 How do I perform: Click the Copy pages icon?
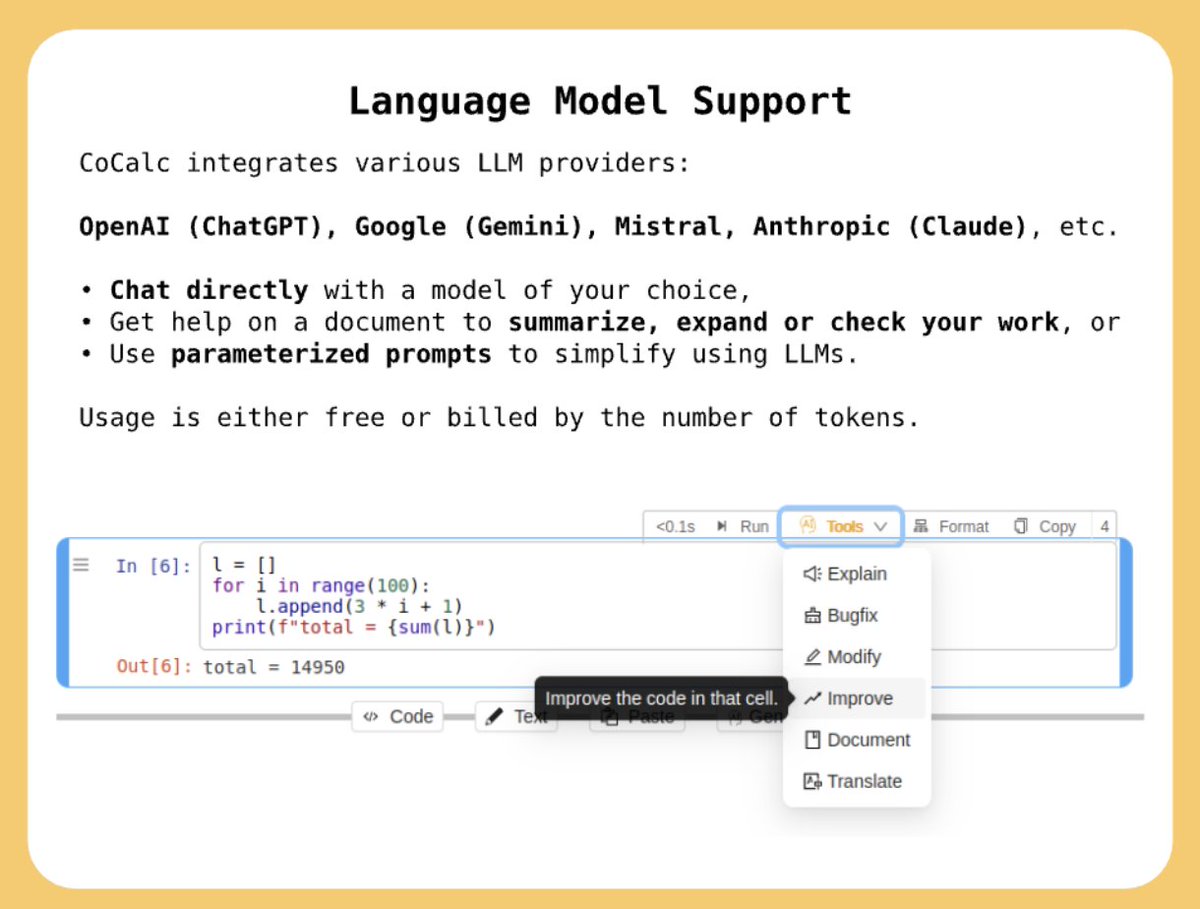1021,526
